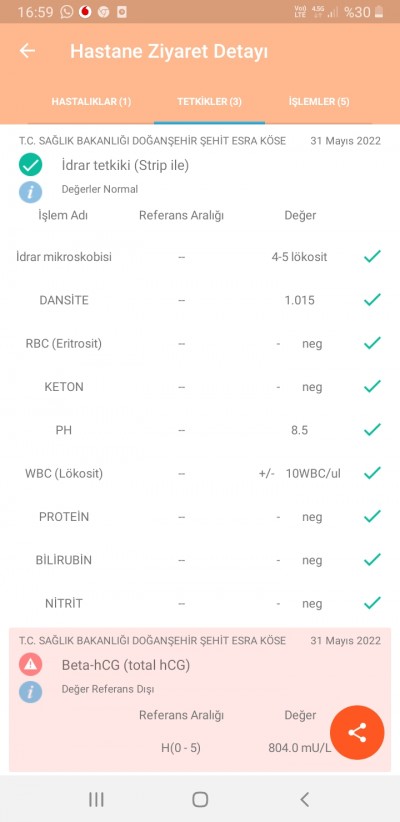Tap the WBC (Lökosit) row label
400x822 pixels.
(64, 473)
